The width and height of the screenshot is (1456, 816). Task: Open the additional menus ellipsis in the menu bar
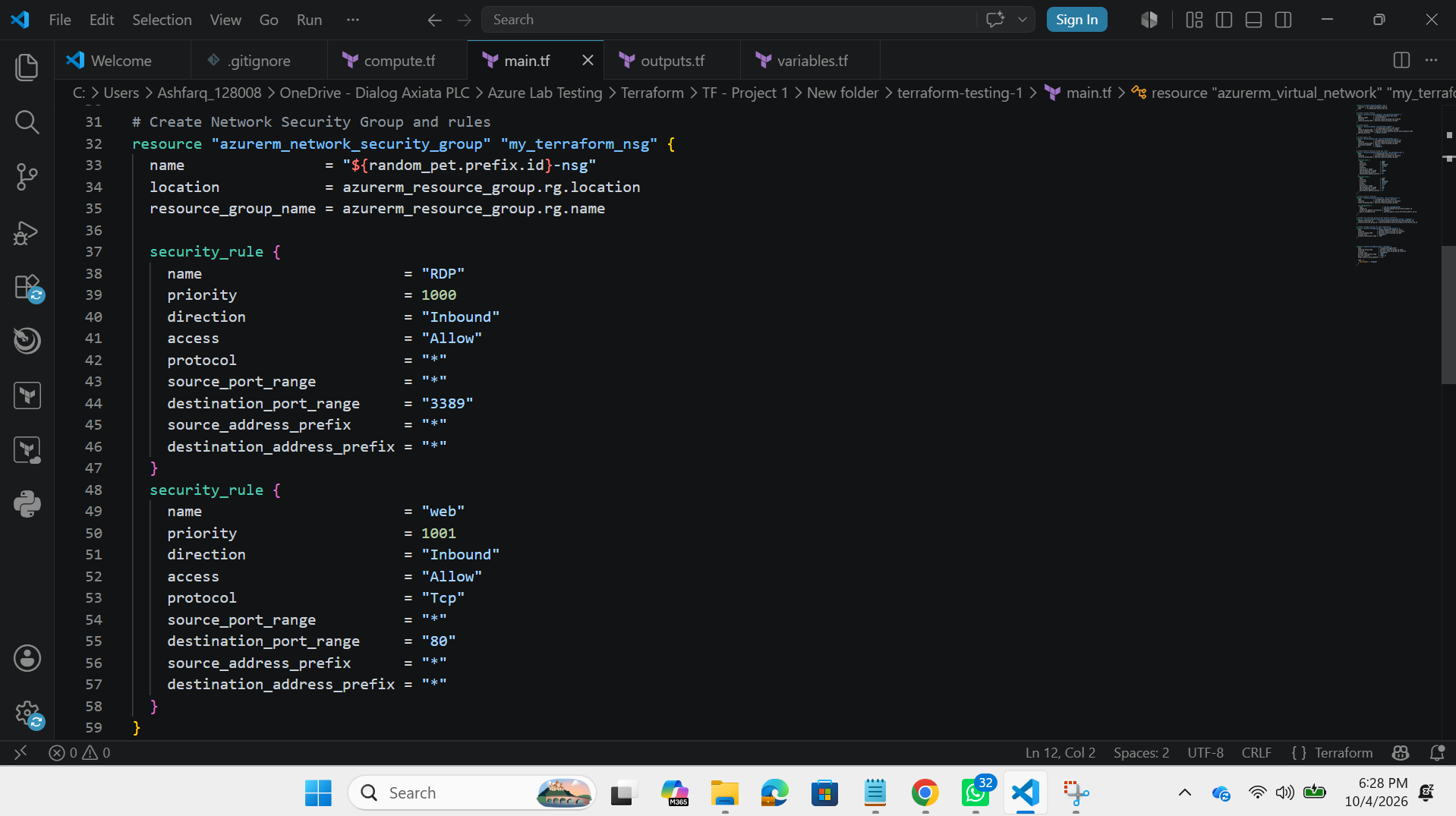pos(352,20)
